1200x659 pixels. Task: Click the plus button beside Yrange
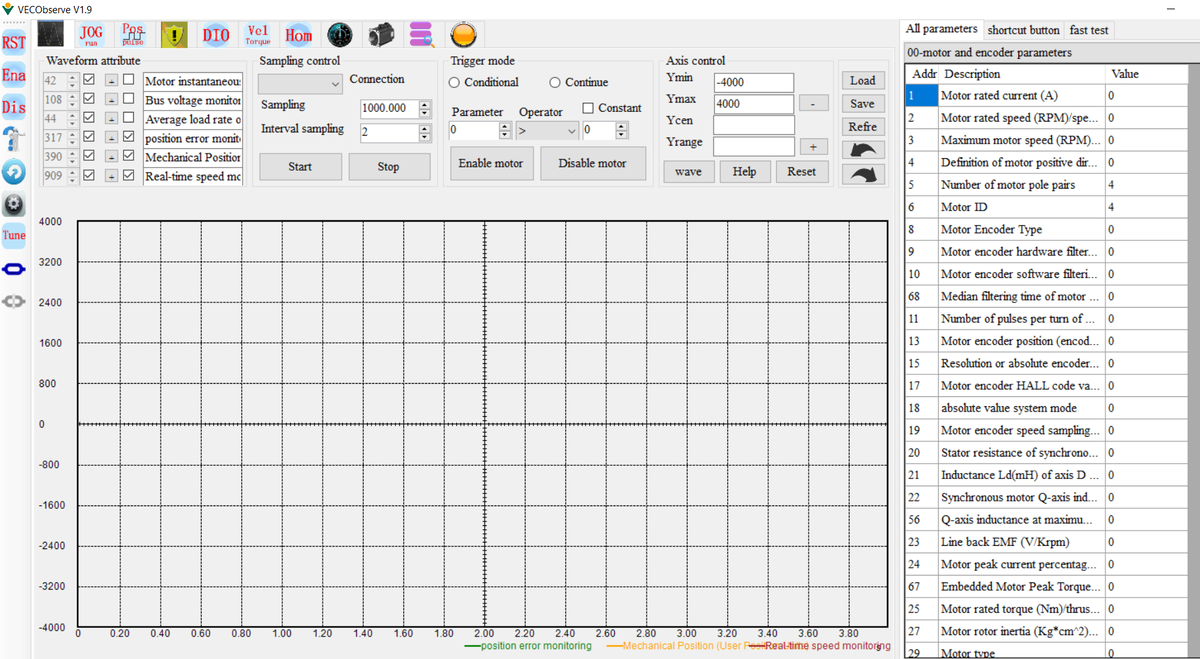point(813,146)
